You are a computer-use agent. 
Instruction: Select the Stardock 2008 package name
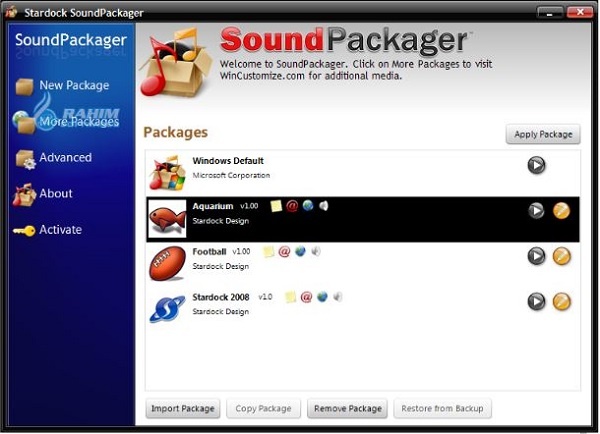tap(221, 297)
